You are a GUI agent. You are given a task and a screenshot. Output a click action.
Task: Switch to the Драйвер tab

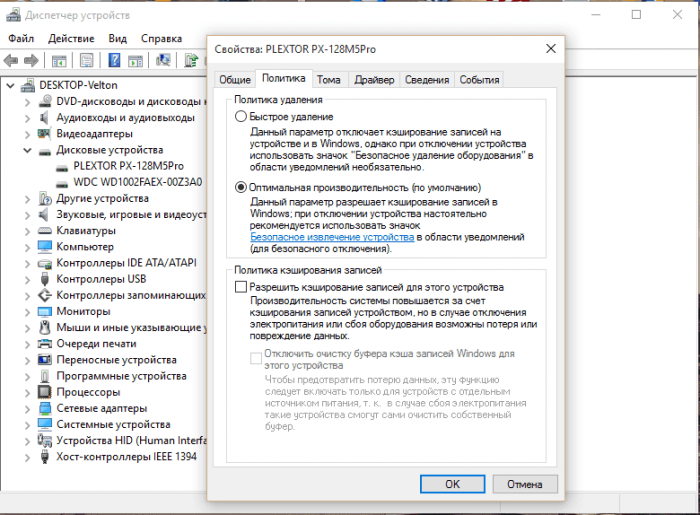[x=374, y=80]
